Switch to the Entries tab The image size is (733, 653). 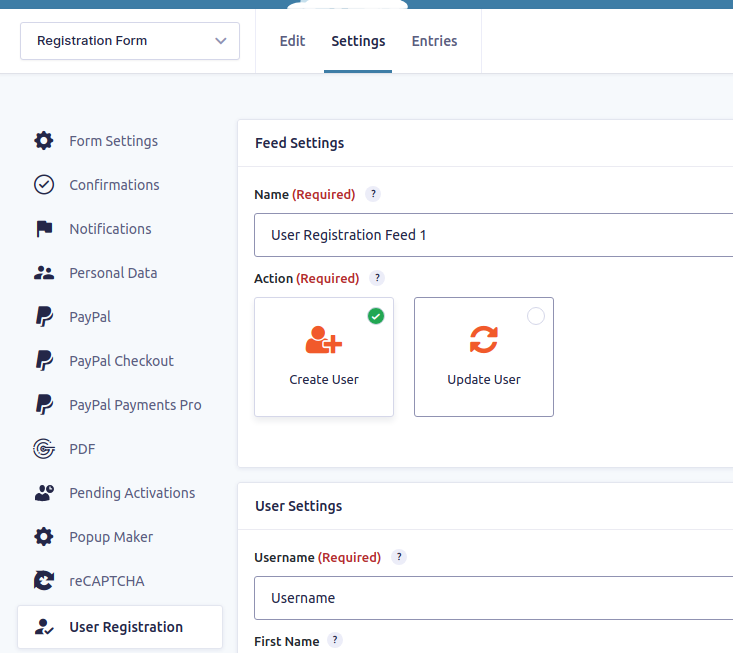434,41
